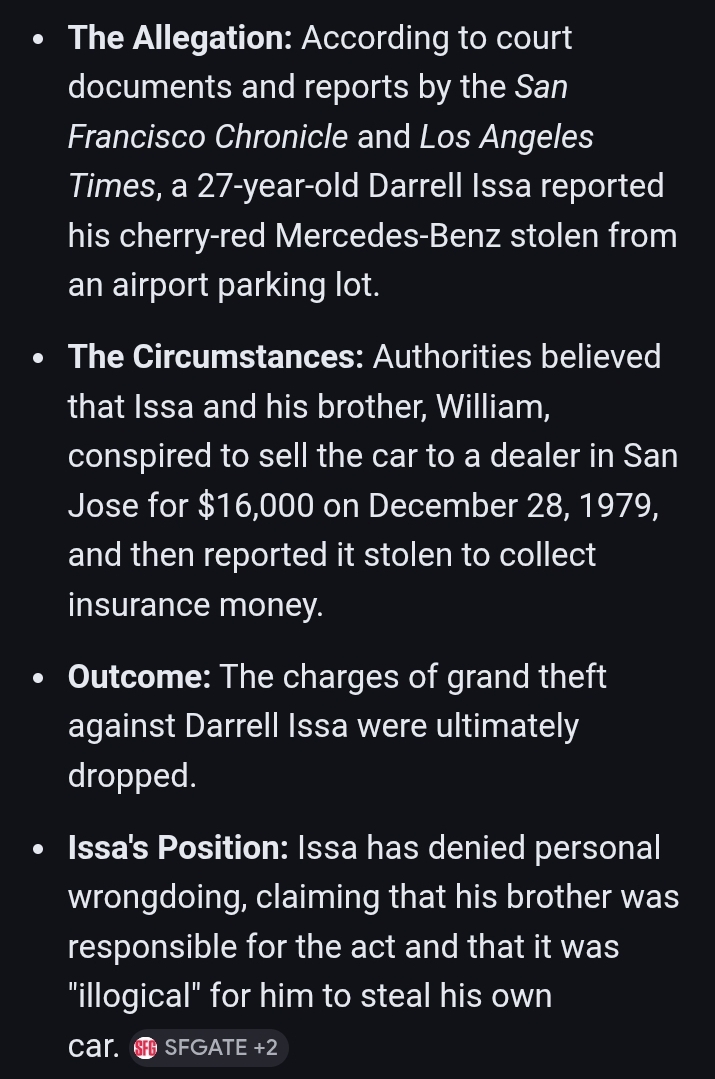Click the red SFGATE logo icon
The width and height of the screenshot is (715, 1079).
tap(146, 1048)
